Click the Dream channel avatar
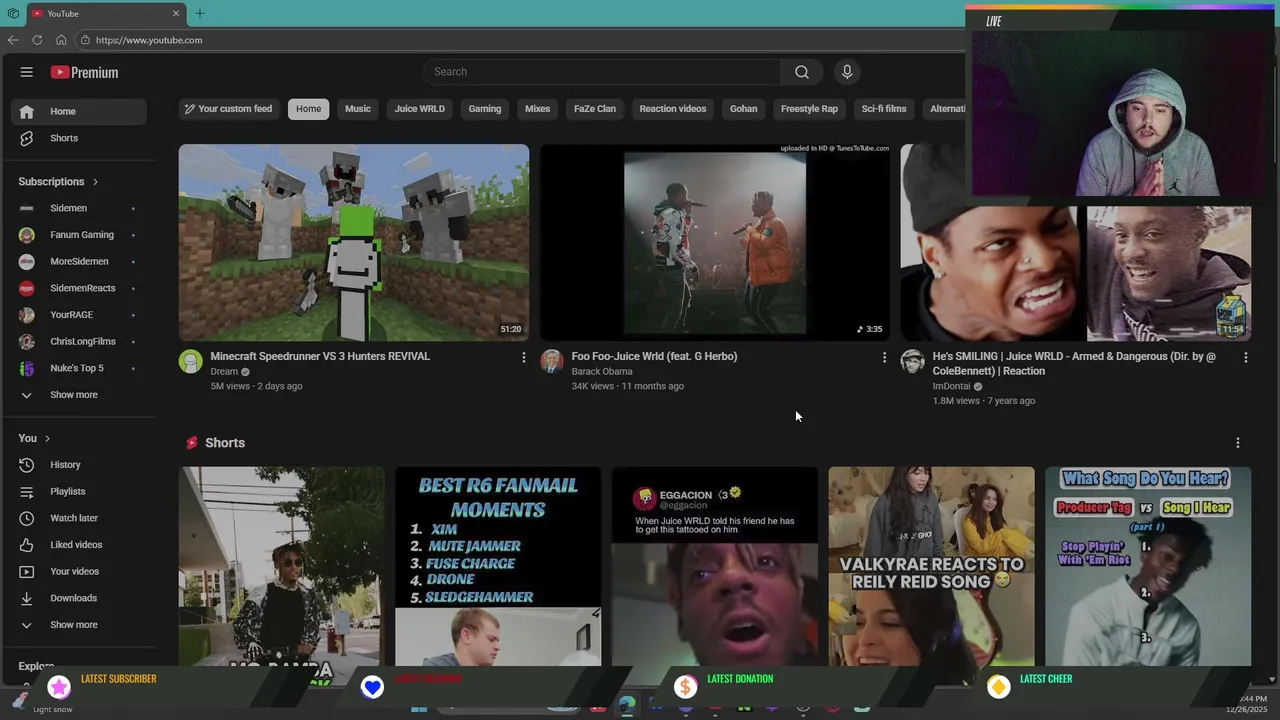Viewport: 1280px width, 720px height. coord(191,362)
